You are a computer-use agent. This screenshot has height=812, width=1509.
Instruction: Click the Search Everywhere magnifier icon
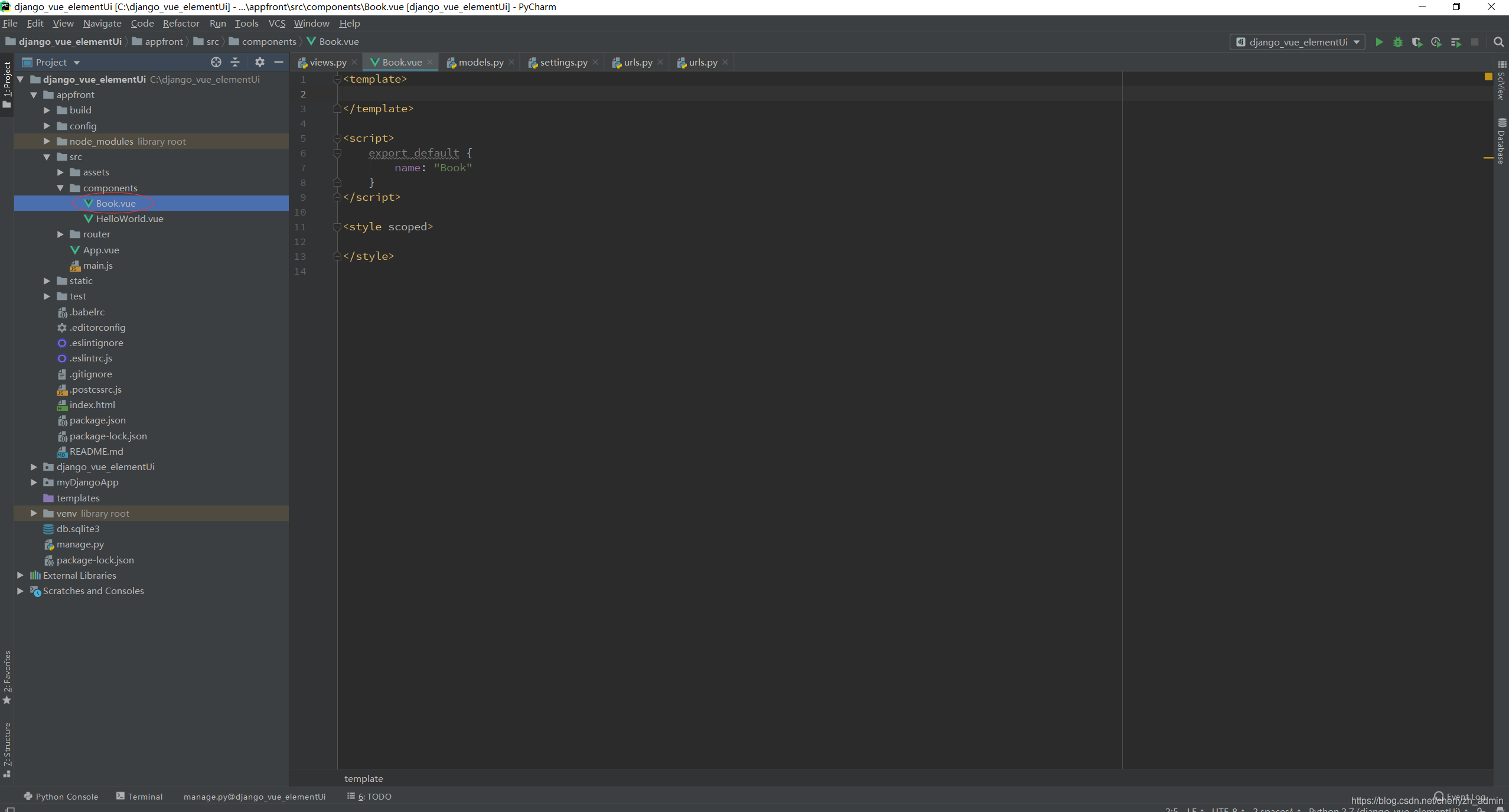[1498, 42]
